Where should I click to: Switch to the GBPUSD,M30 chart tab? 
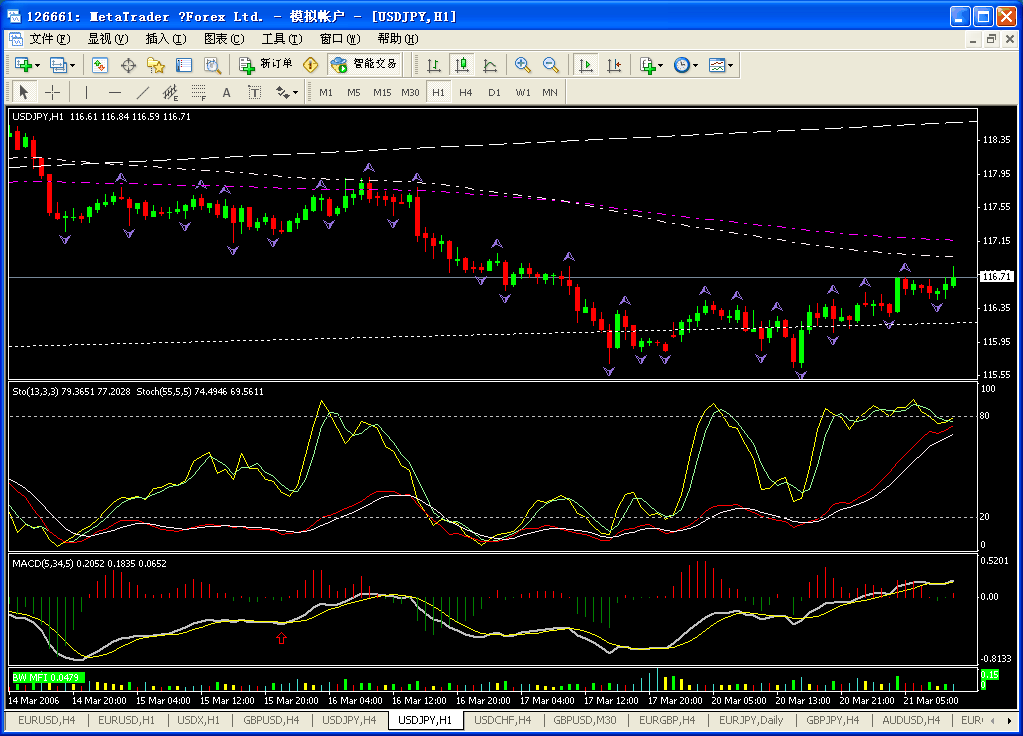(586, 720)
